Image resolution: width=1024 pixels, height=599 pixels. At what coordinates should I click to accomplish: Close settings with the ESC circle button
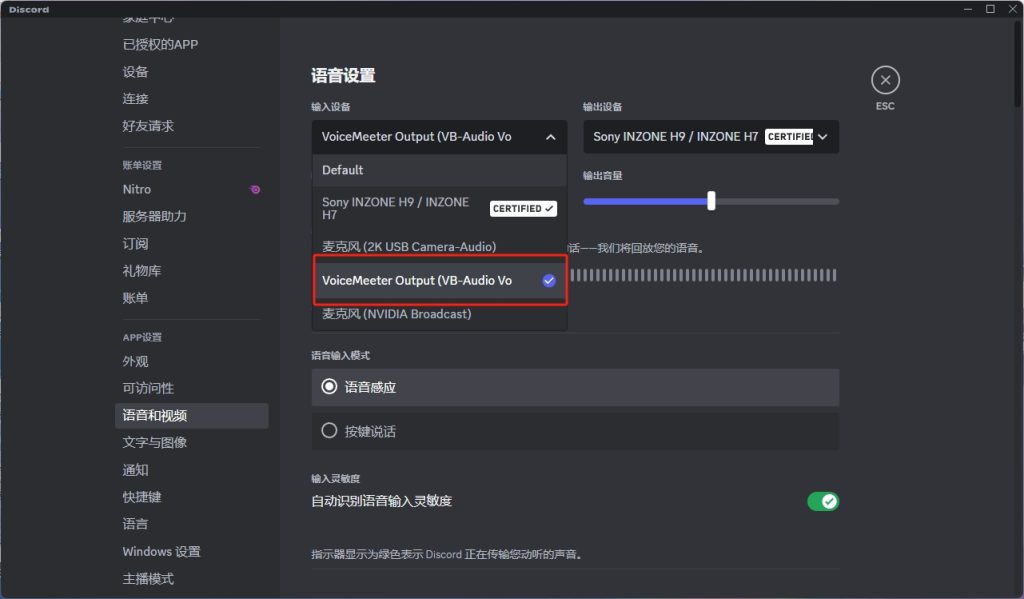885,80
